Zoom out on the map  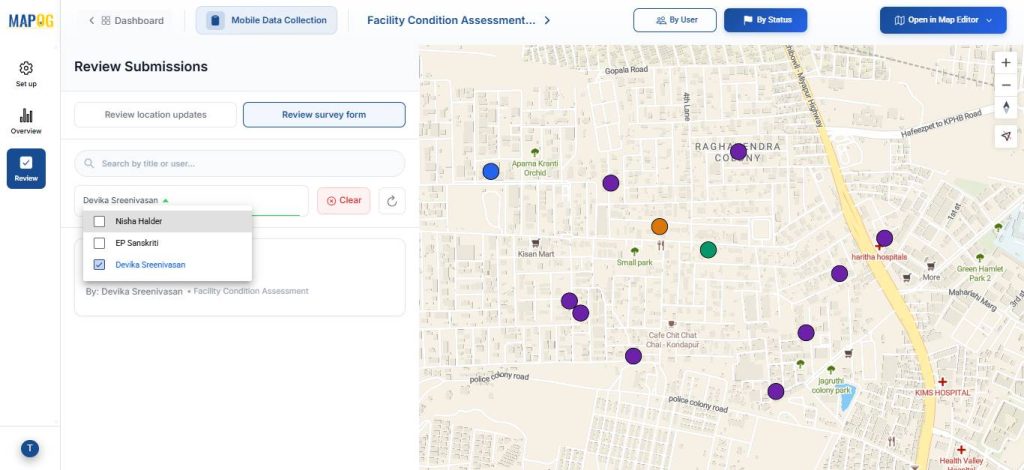(1006, 85)
